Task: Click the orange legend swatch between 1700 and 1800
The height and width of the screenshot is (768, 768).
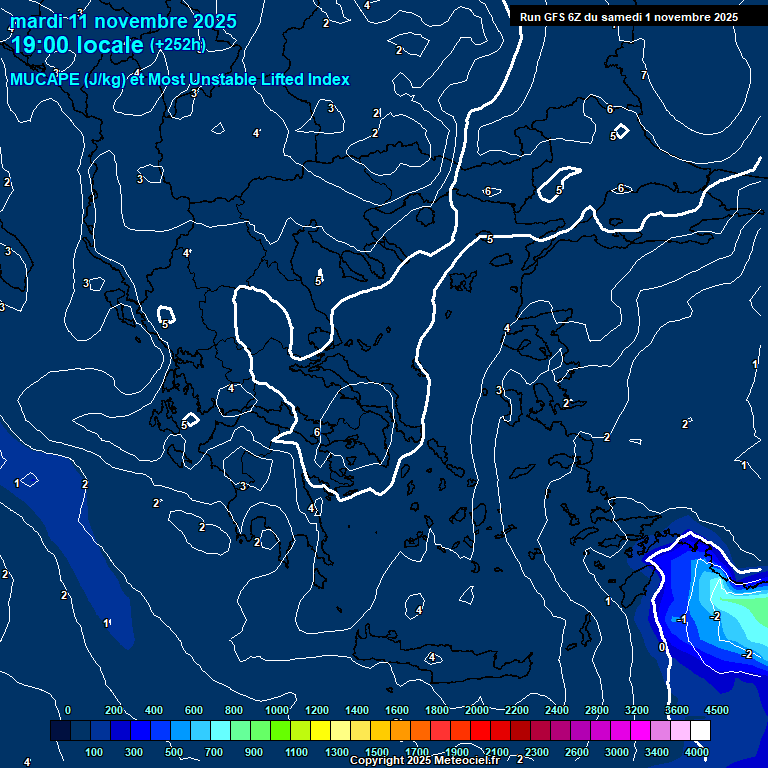Action: point(420,730)
